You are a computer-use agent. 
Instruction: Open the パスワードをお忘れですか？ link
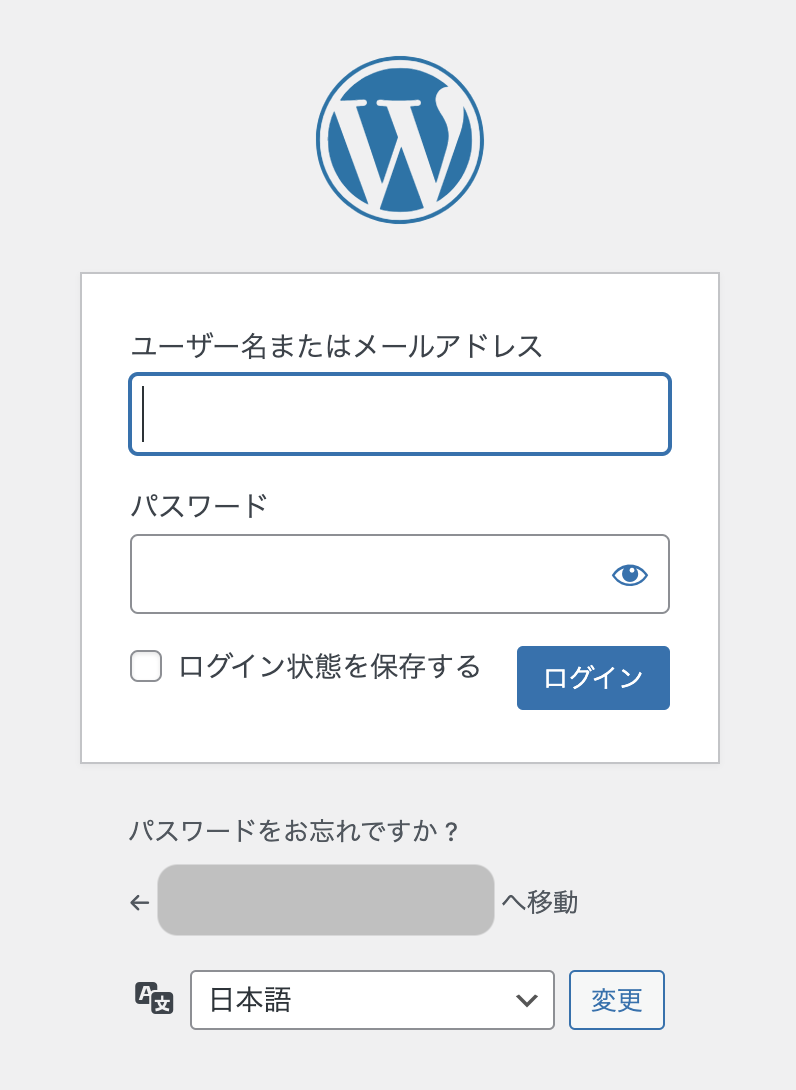[294, 831]
